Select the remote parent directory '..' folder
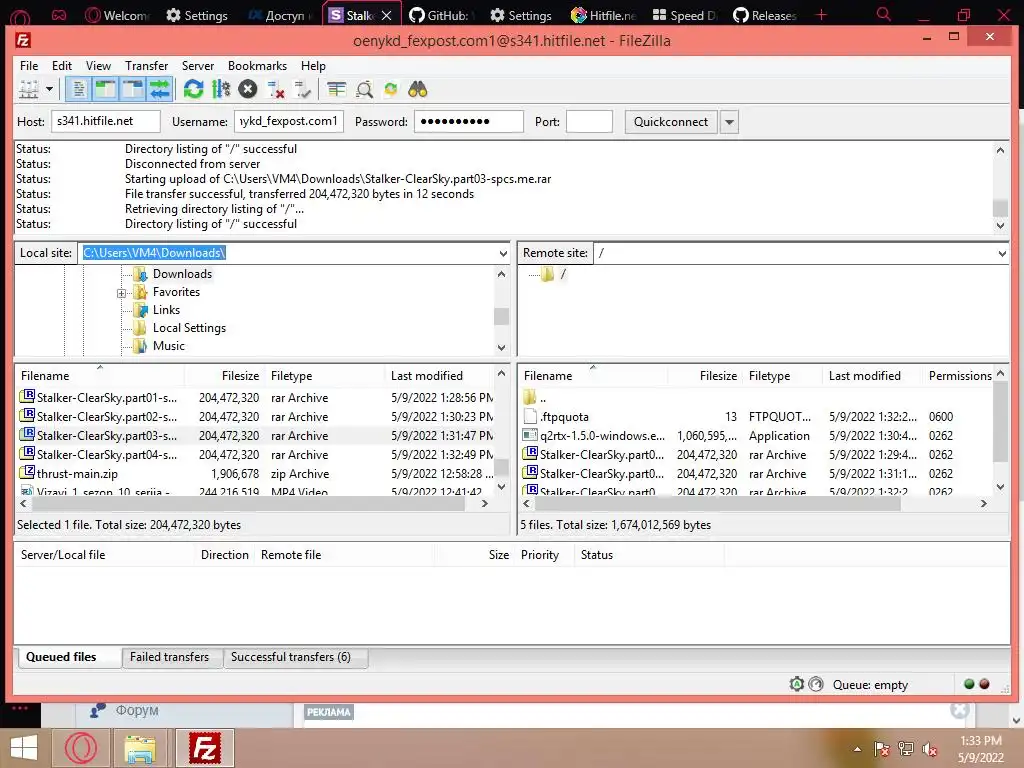Viewport: 1024px width, 768px height. click(530, 397)
